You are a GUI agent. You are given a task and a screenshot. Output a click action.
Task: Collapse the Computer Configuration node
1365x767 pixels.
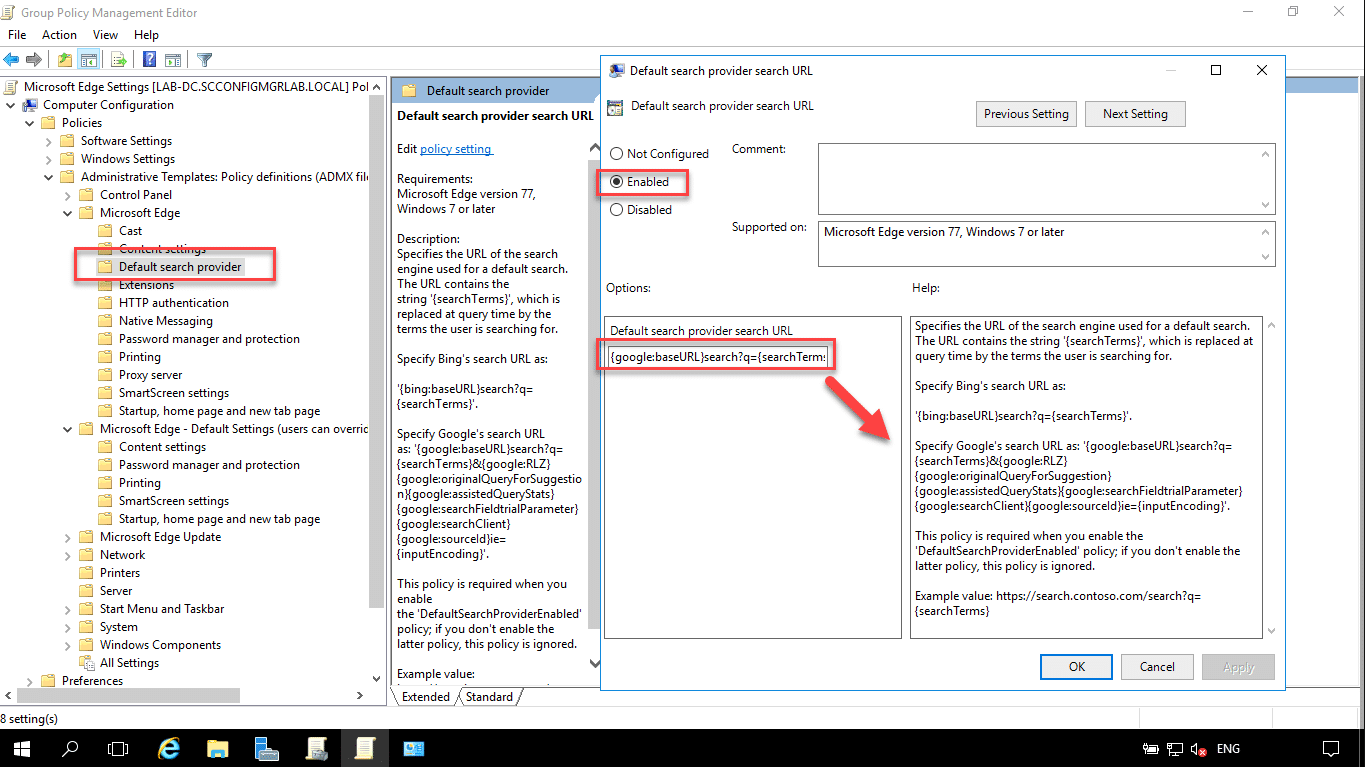pyautogui.click(x=11, y=105)
